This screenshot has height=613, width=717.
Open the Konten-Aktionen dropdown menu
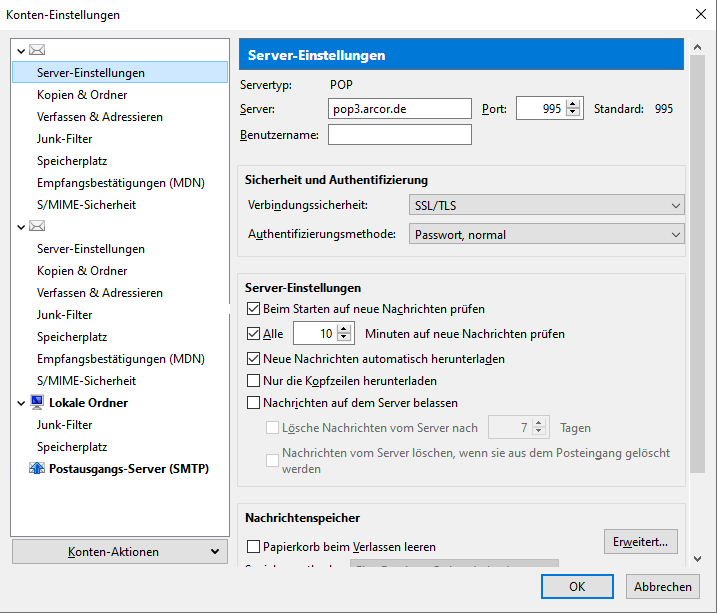(120, 552)
